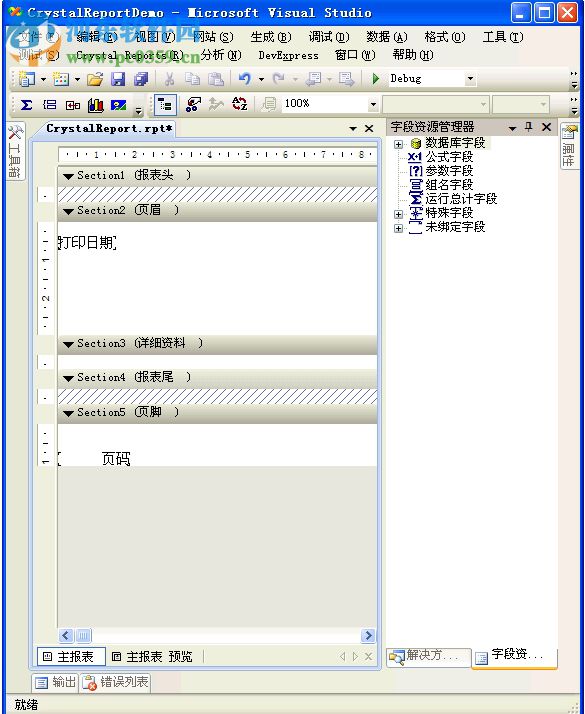Collapse Section2 (页眉) with its triangle
The image size is (585, 714).
tap(68, 211)
